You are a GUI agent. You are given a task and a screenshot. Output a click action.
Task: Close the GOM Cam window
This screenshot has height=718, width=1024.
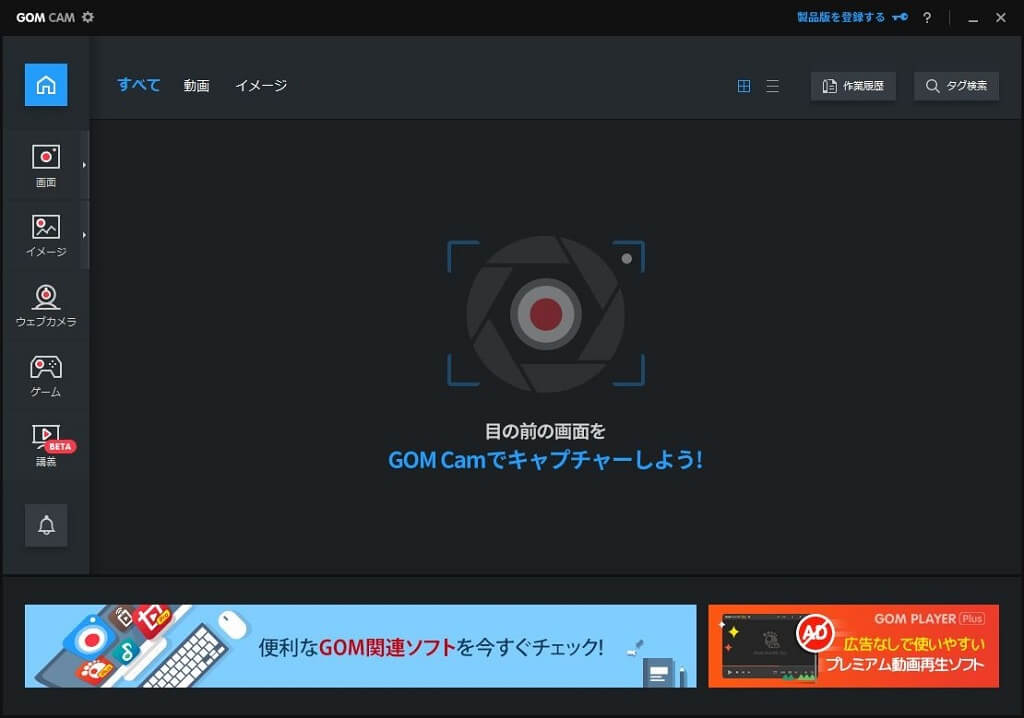click(1000, 18)
